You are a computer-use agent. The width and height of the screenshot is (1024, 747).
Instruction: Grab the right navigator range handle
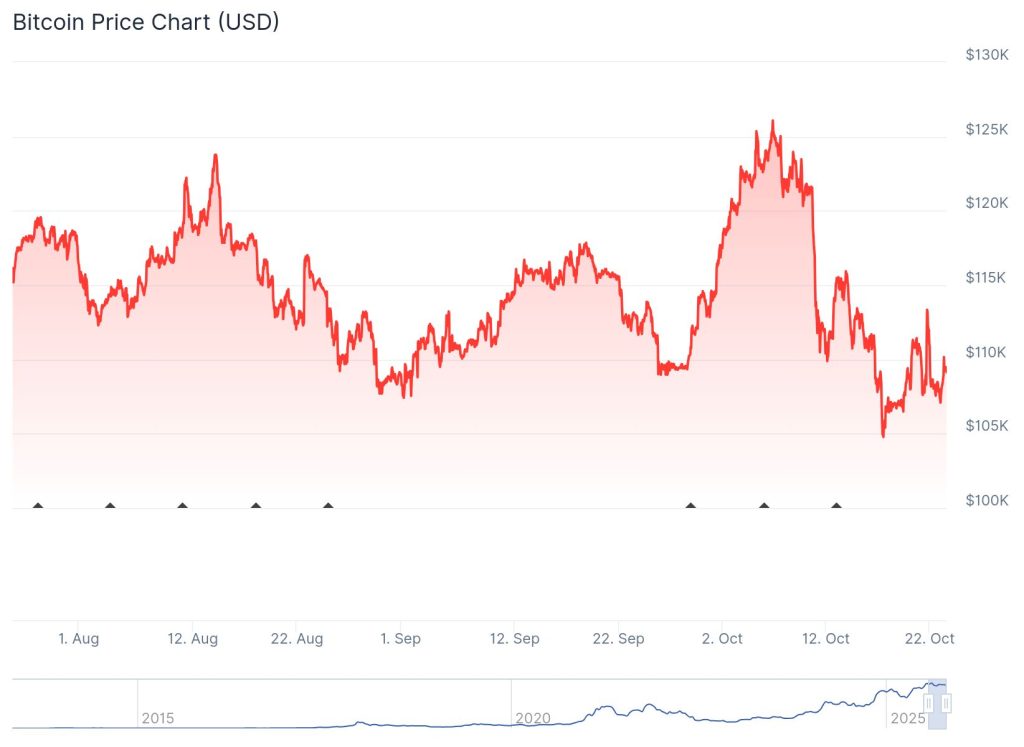[945, 704]
